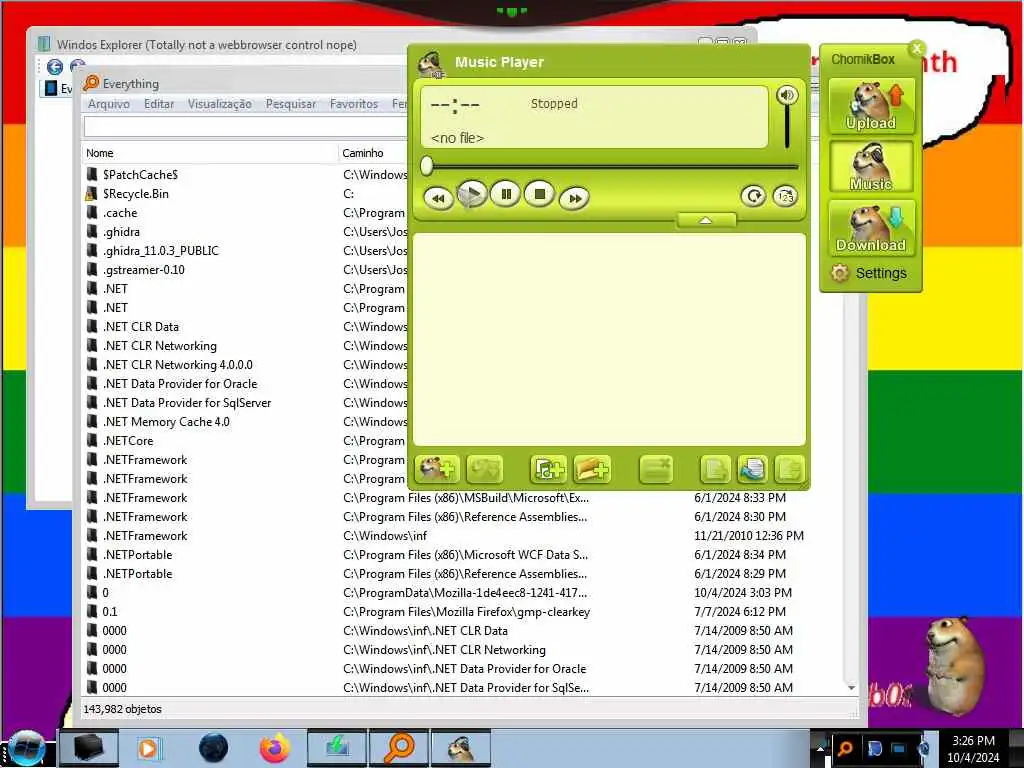
Task: Toggle repeat mode in Music Player
Action: (x=753, y=196)
